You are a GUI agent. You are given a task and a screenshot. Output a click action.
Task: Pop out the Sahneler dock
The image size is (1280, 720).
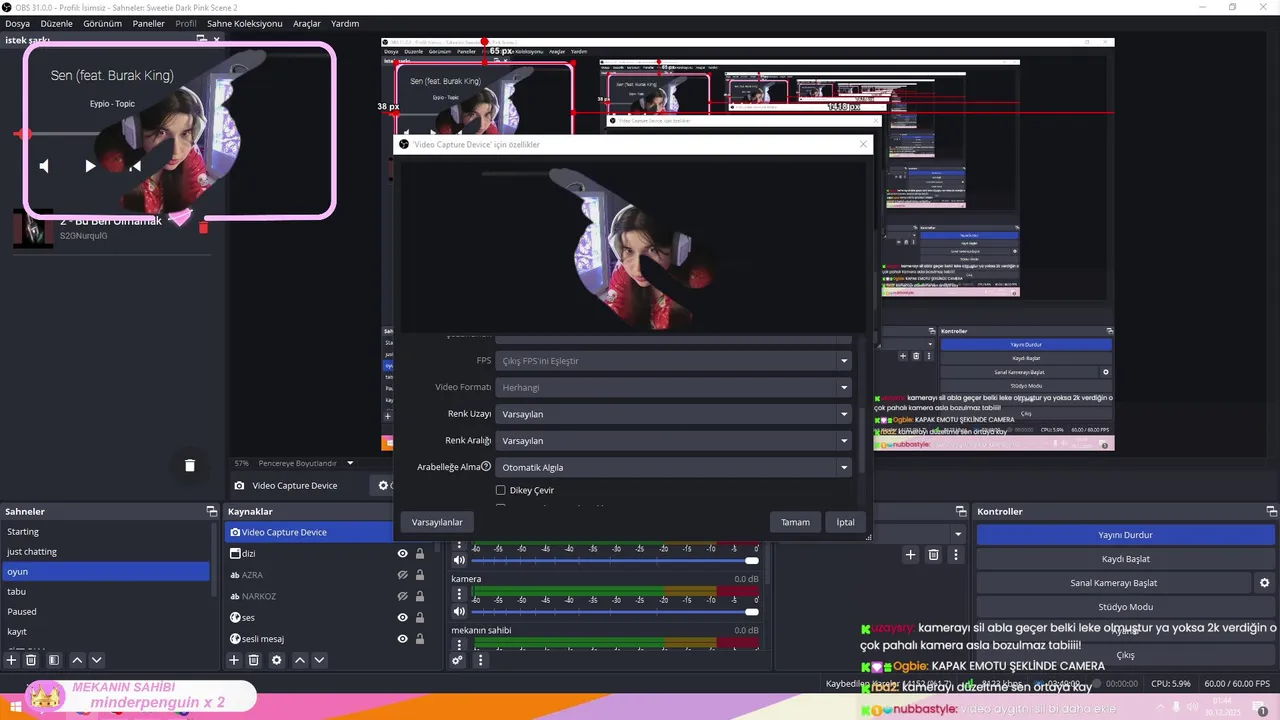pyautogui.click(x=211, y=511)
